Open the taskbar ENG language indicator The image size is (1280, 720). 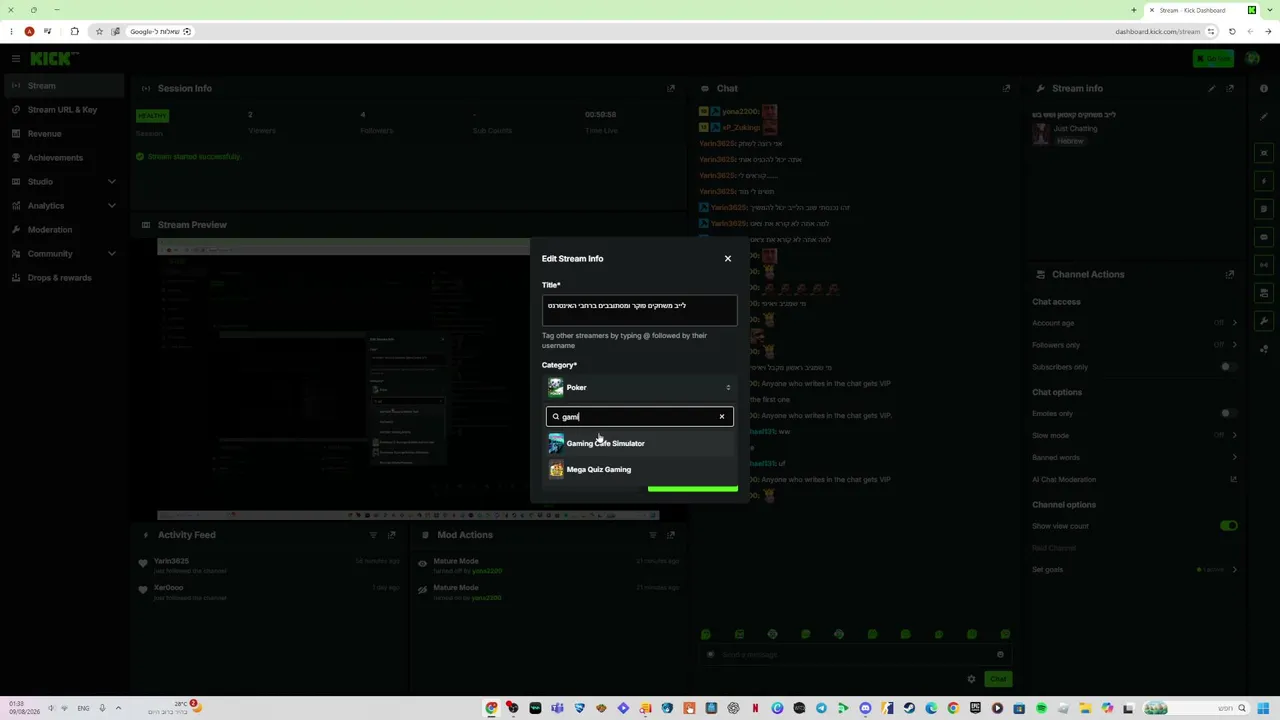click(83, 708)
